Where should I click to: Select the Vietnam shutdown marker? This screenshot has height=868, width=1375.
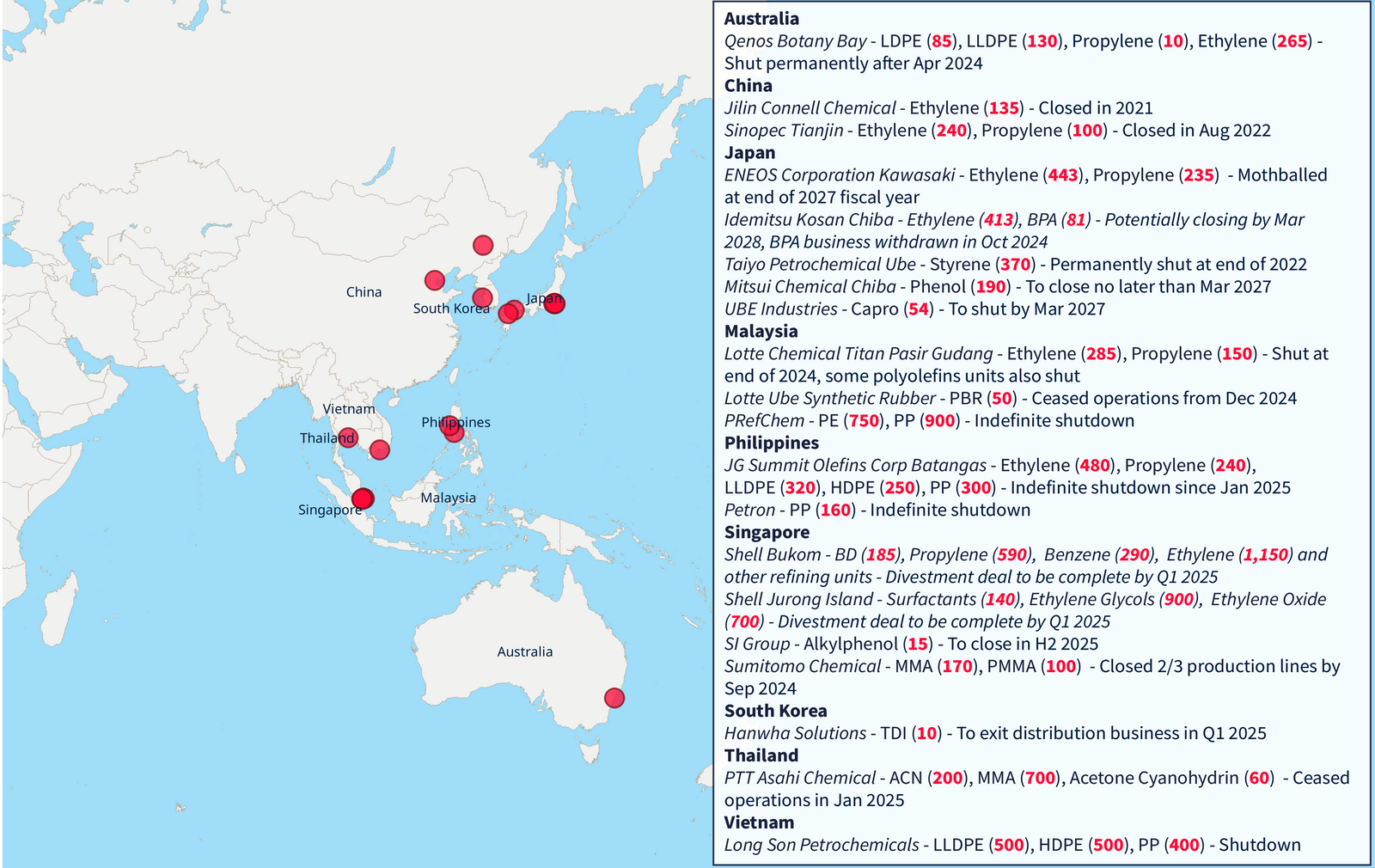point(380,449)
